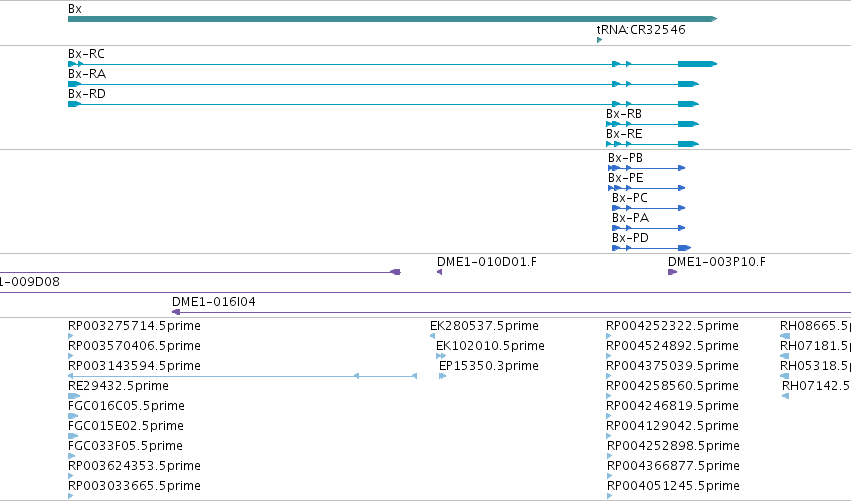
Task: Click the RP004524892.5prime label
Action: [672, 346]
